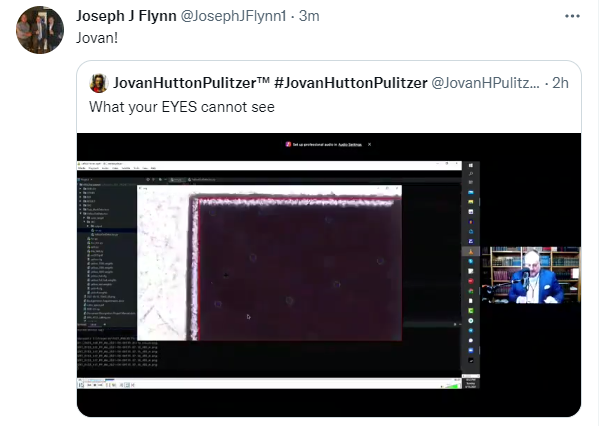Play the embedded video in the quoted tweet
The height and width of the screenshot is (426, 611).
(329, 275)
